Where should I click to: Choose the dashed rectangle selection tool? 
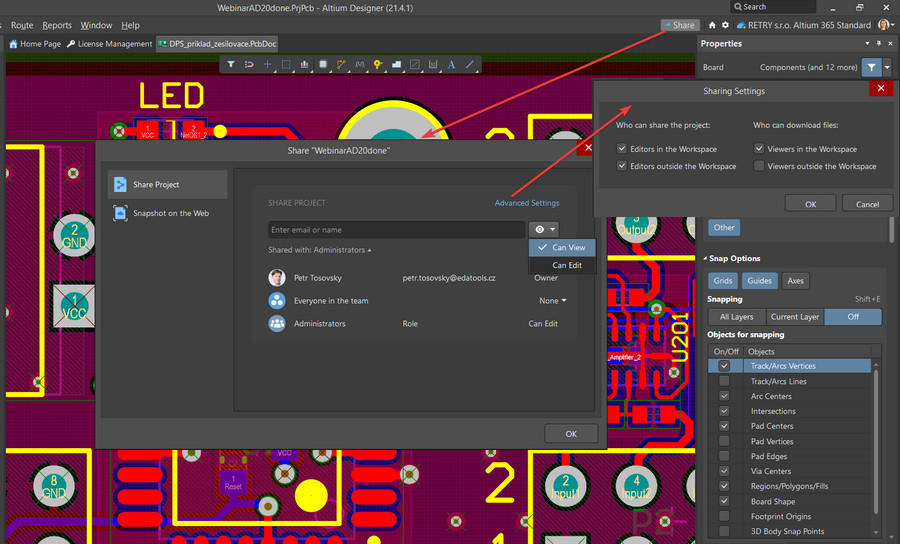286,64
